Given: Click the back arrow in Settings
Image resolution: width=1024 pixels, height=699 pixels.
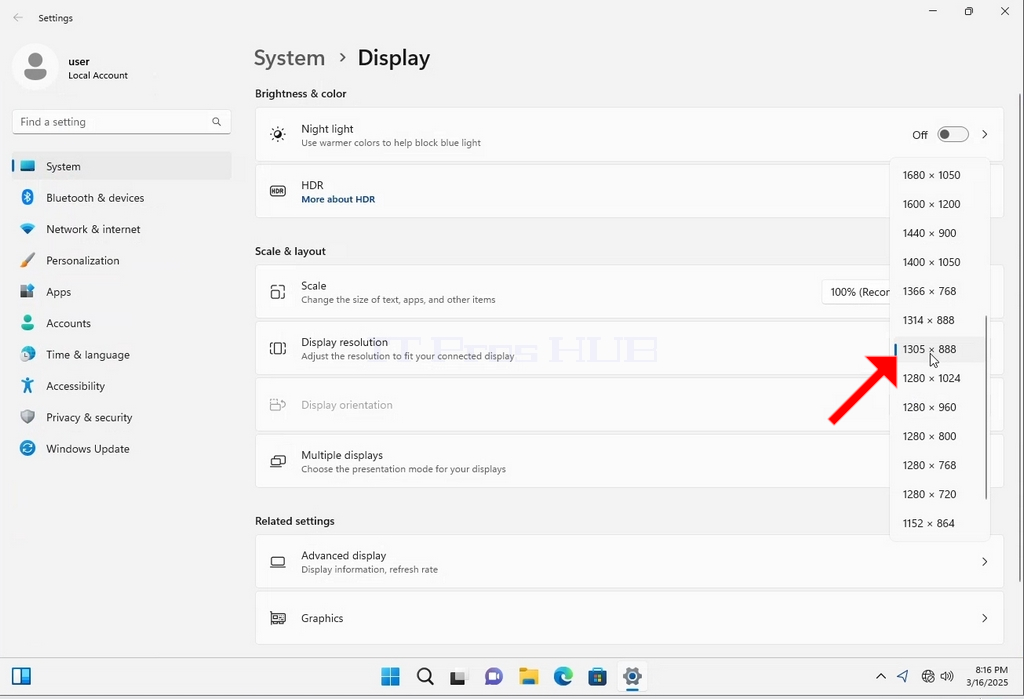Looking at the screenshot, I should click(18, 18).
